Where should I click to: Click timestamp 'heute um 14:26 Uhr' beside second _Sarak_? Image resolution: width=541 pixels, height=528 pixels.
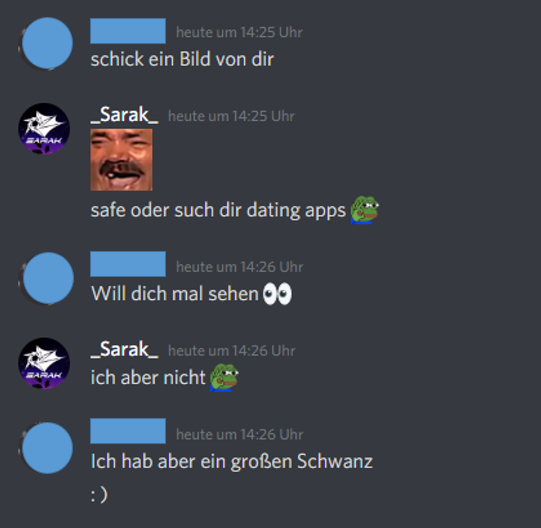232,351
